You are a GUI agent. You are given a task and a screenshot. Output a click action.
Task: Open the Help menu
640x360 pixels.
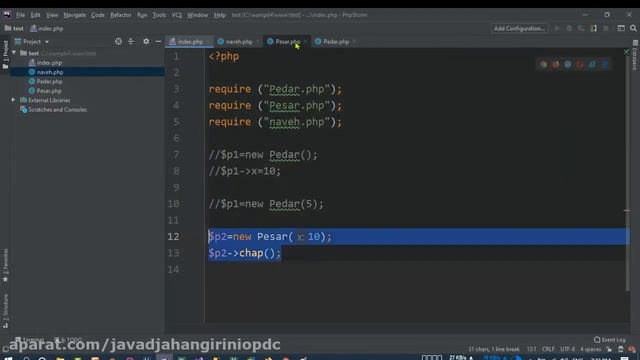220,15
